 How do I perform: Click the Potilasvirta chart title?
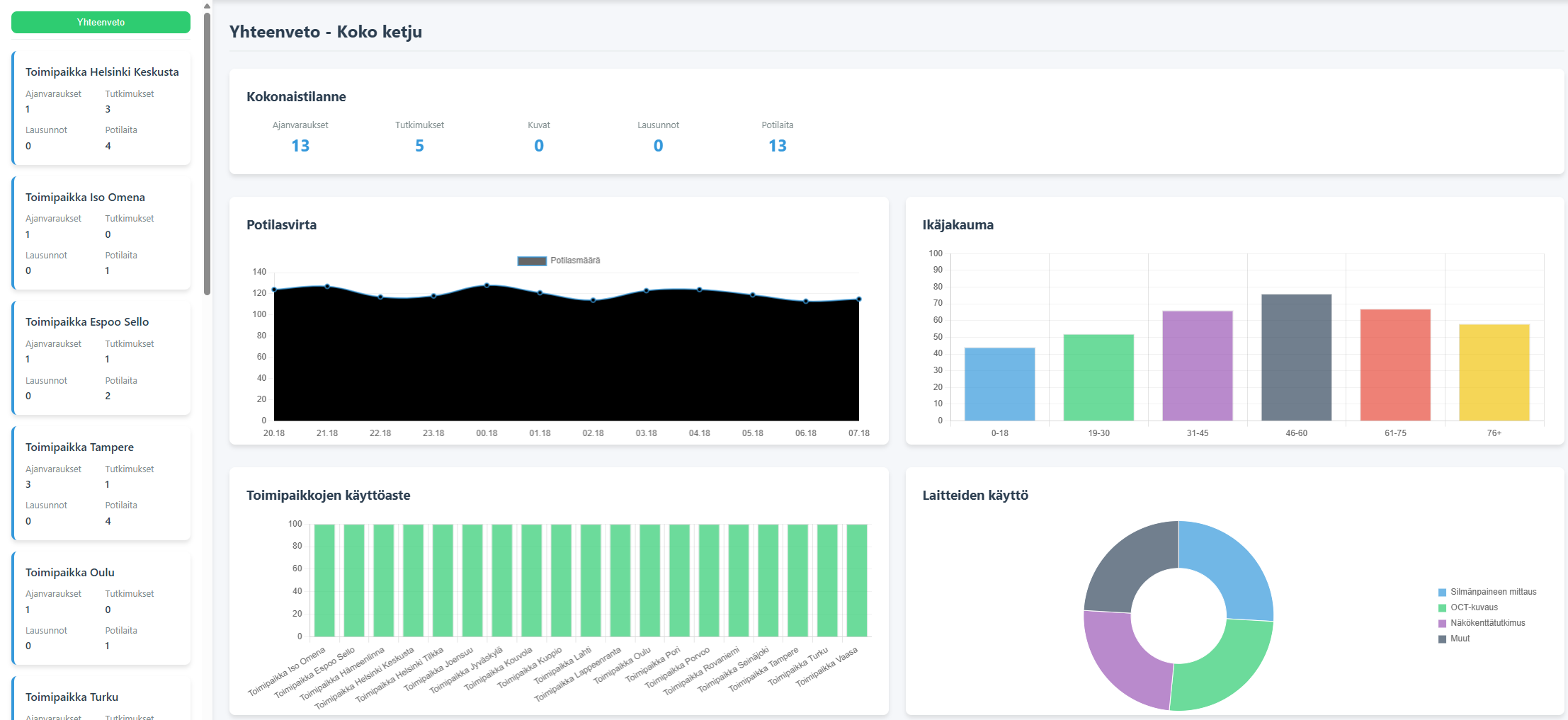click(x=281, y=225)
